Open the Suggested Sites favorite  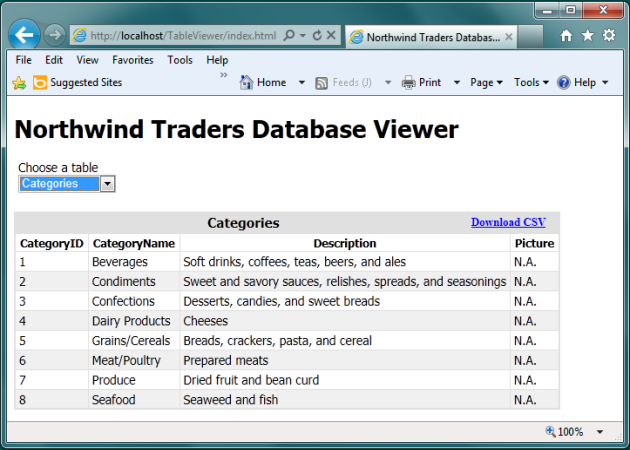(x=78, y=82)
